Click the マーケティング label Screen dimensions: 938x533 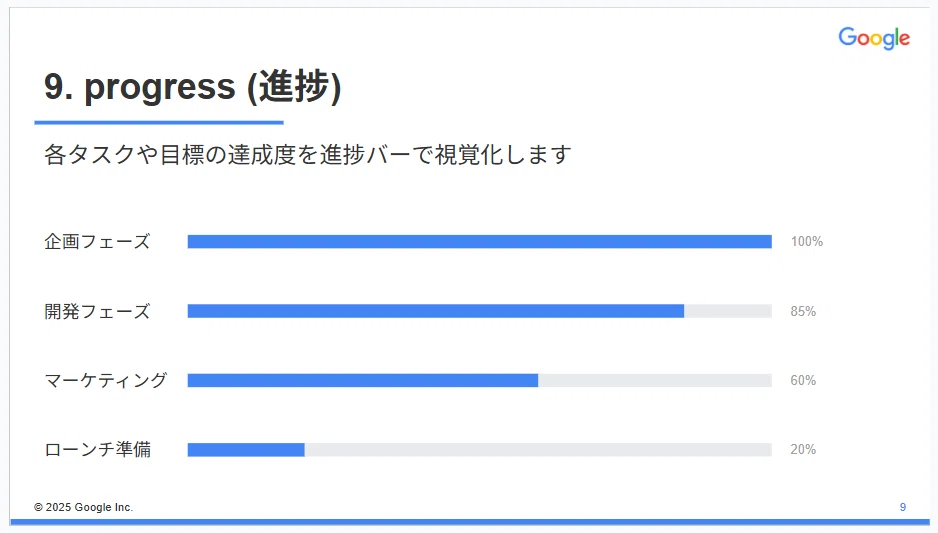tap(106, 380)
